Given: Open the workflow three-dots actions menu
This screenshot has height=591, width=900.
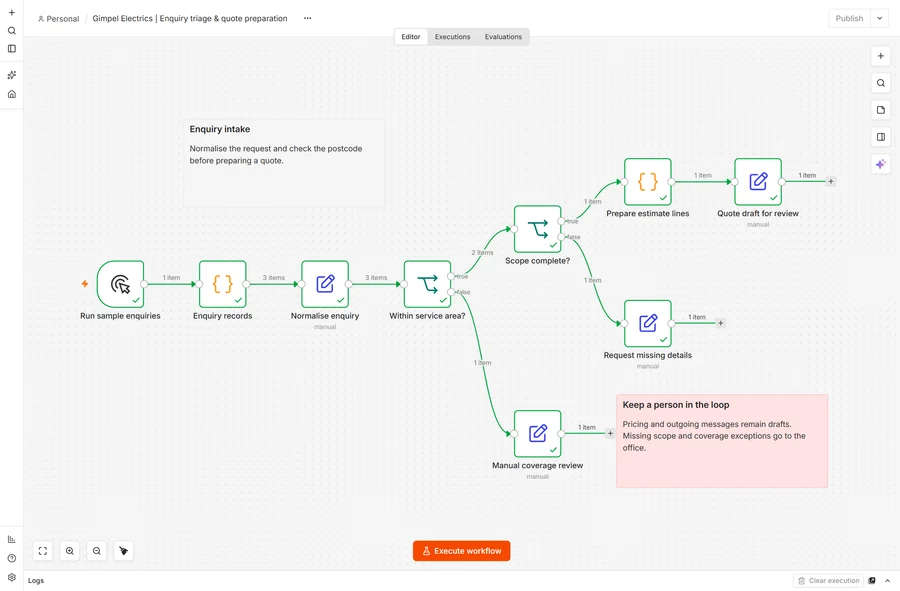Looking at the screenshot, I should pos(308,18).
